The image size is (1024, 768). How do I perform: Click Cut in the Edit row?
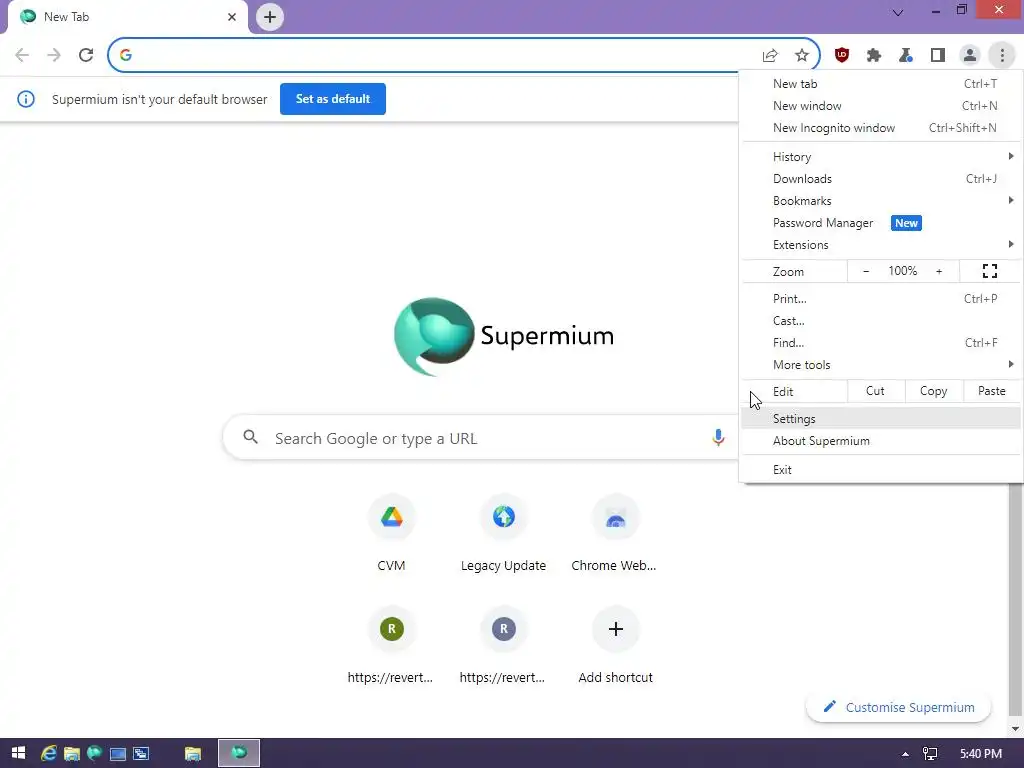875,391
